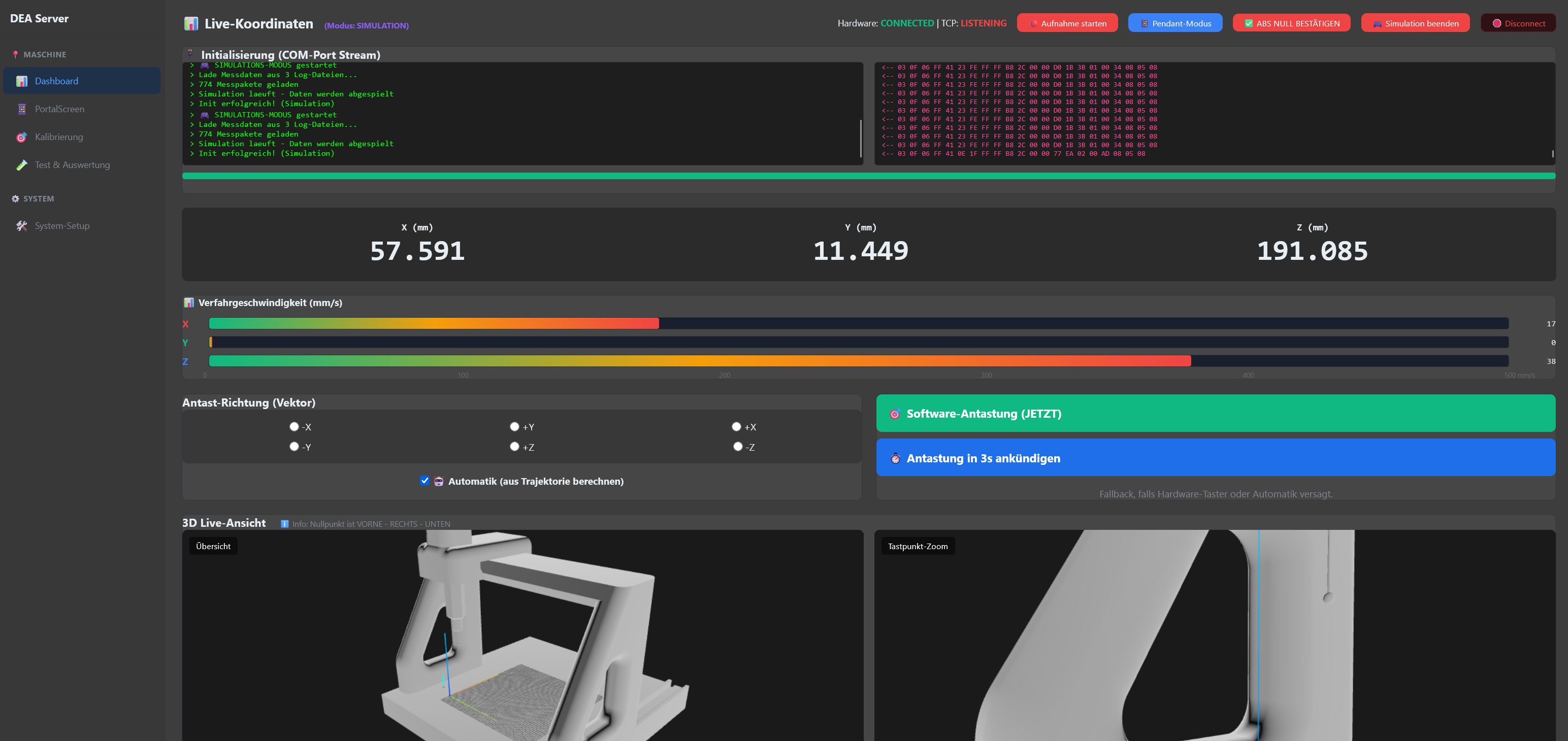Click the Y coordinate value 11.449

click(861, 251)
